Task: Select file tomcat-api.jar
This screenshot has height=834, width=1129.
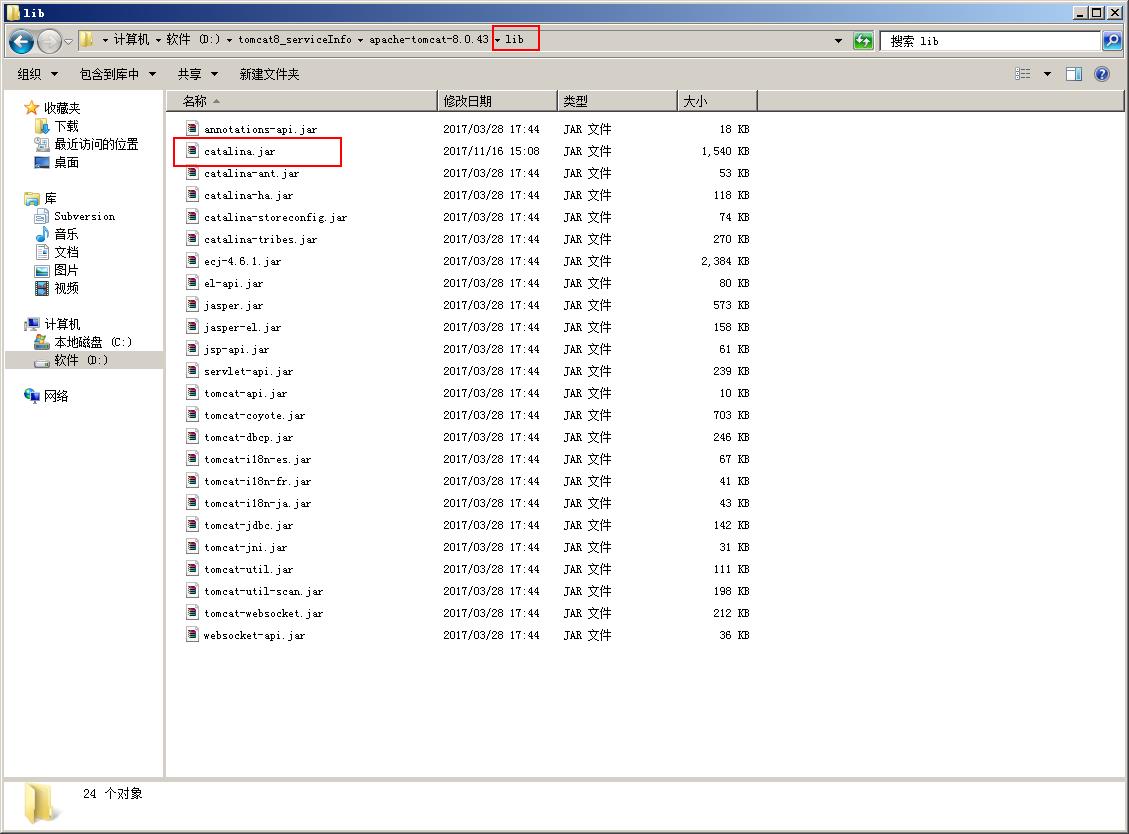Action: (246, 393)
